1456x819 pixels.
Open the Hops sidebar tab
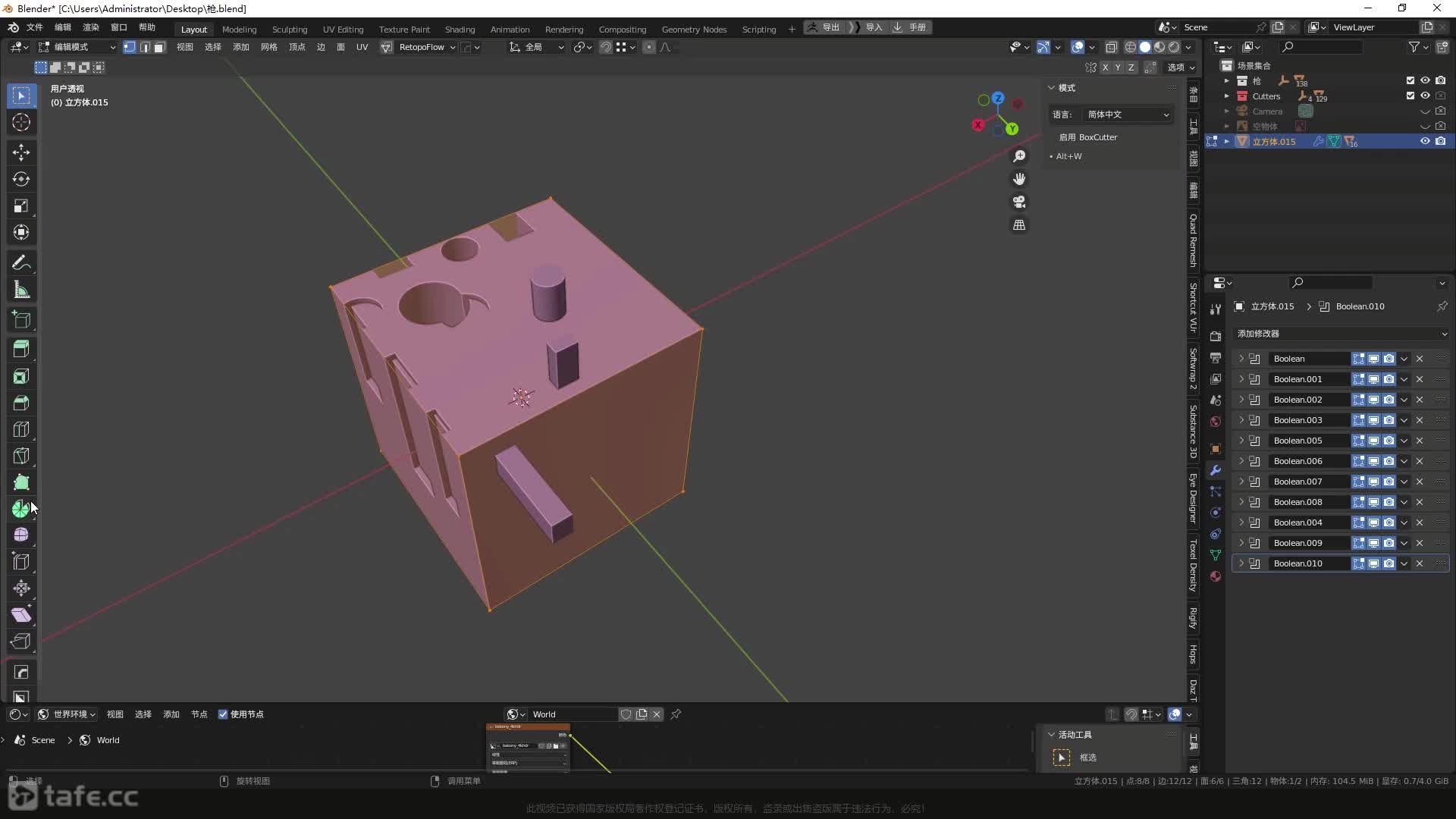(x=1193, y=654)
